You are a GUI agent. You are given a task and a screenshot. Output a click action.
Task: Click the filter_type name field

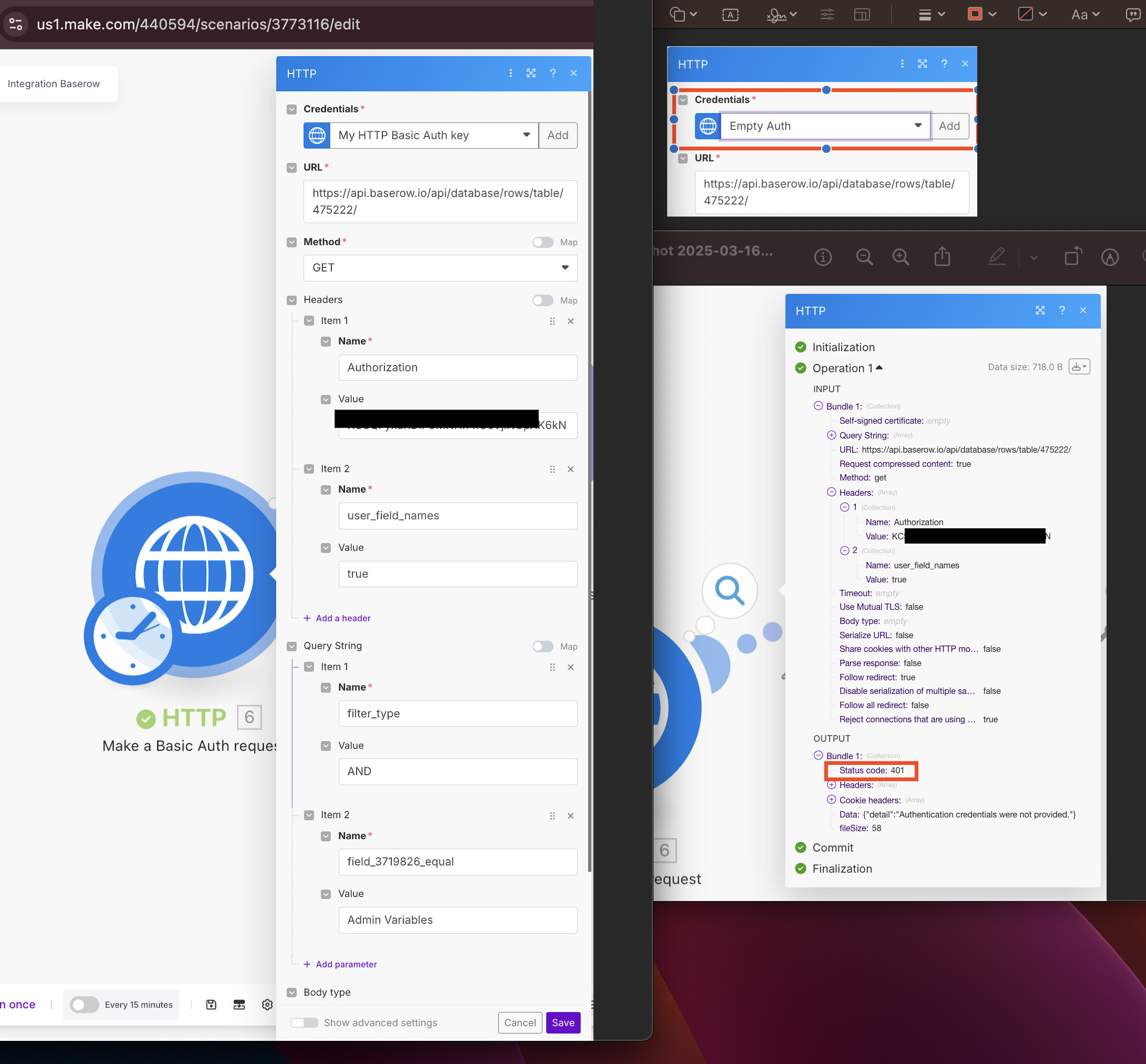coord(457,713)
